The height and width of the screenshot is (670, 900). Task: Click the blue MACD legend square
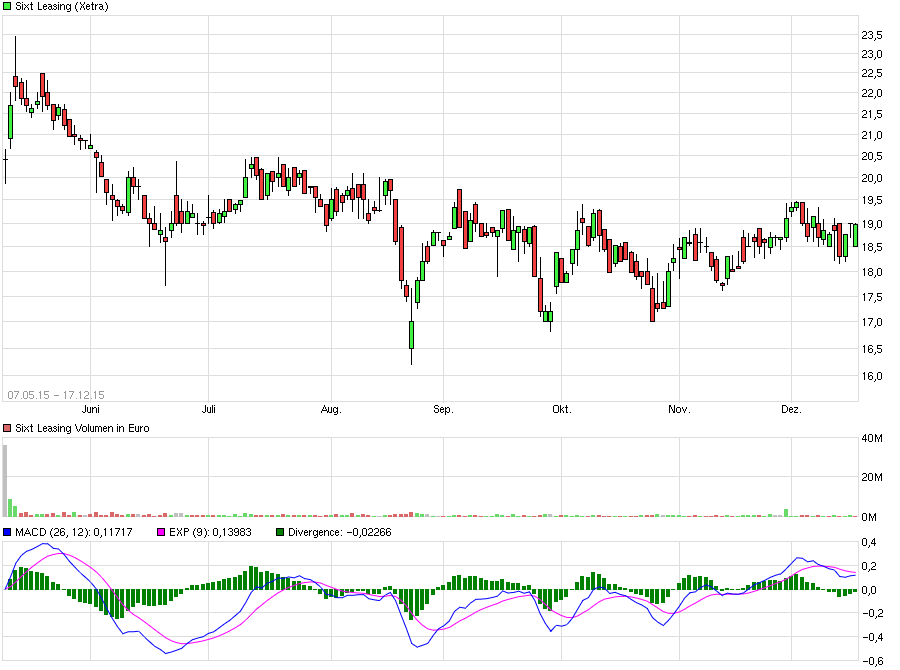[8, 532]
